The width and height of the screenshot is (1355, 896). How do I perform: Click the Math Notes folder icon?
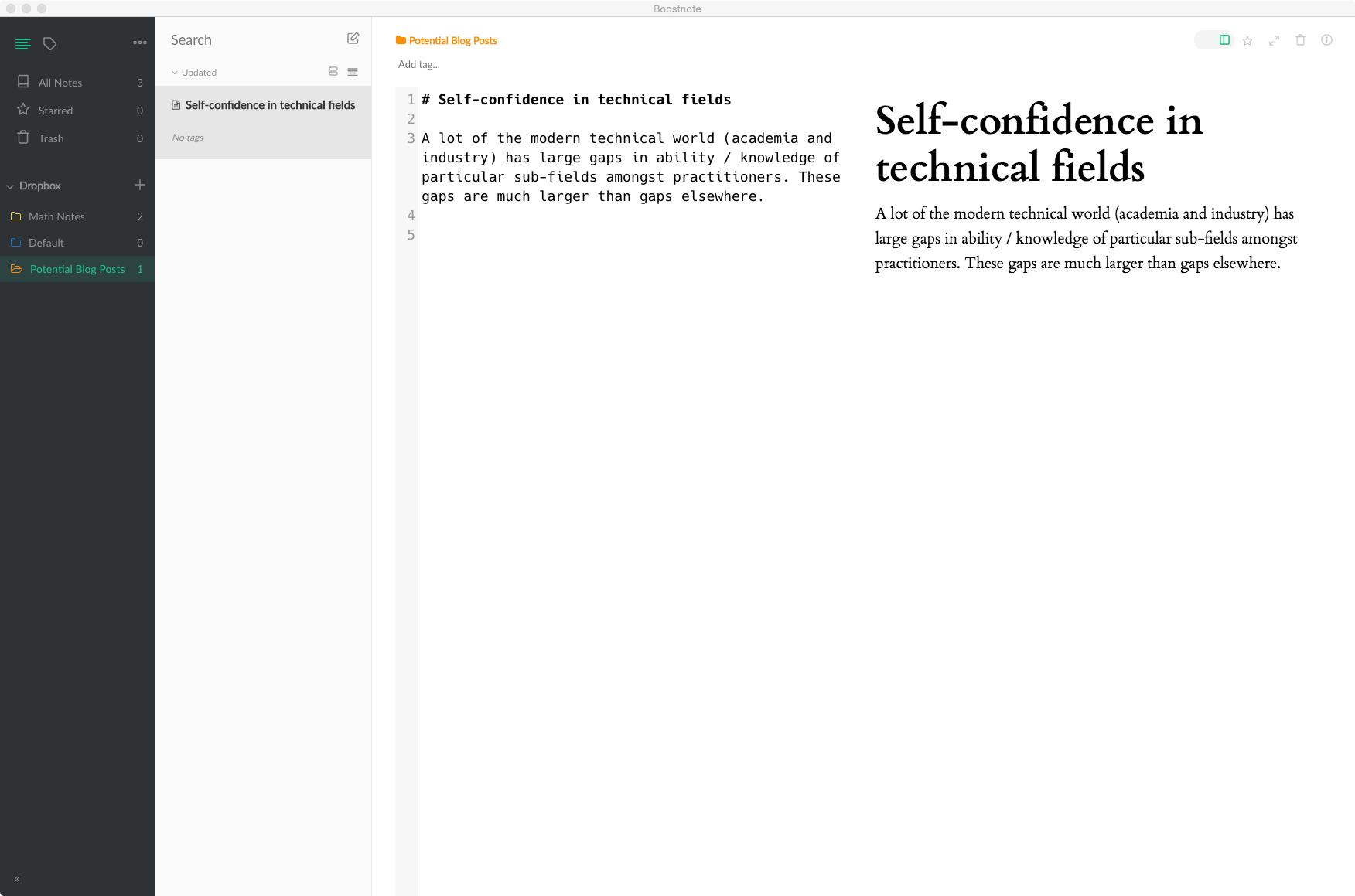(x=15, y=216)
